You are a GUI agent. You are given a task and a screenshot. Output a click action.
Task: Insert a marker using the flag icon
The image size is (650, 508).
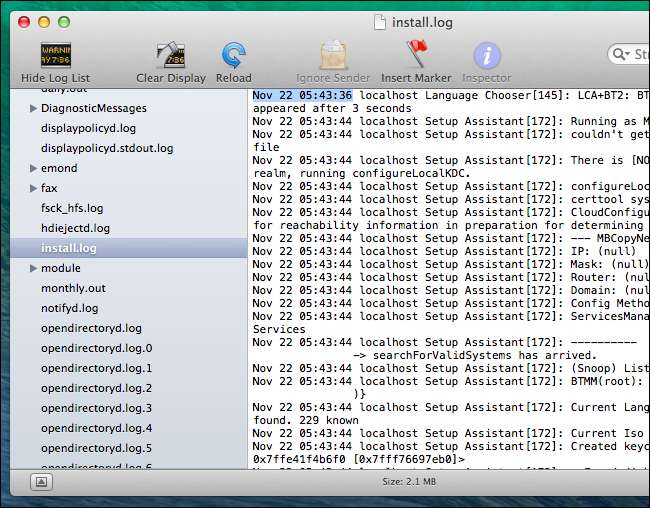[x=417, y=56]
